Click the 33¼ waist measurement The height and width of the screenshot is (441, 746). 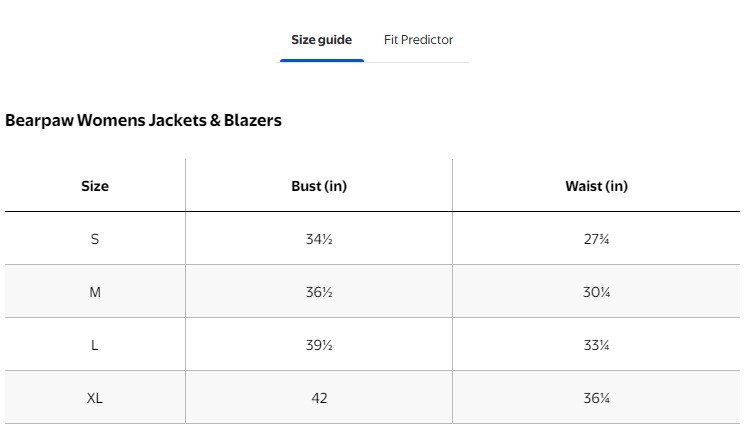[x=596, y=345]
